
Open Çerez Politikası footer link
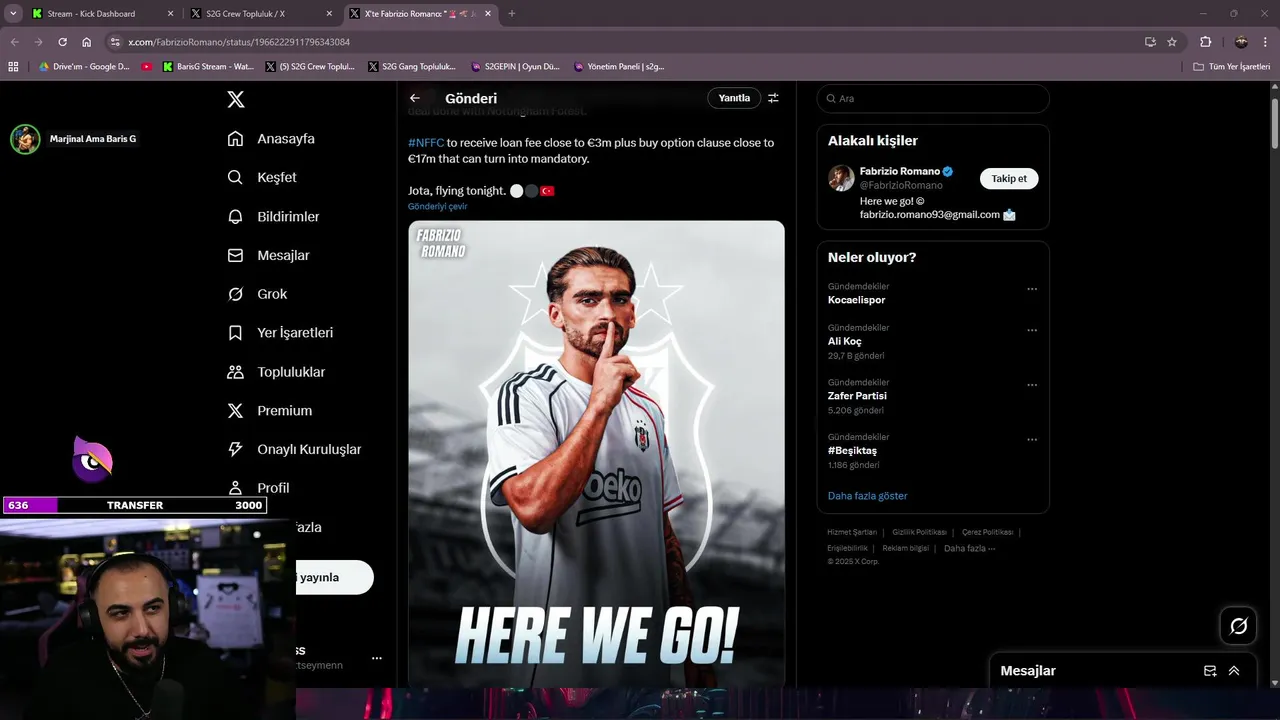click(x=987, y=532)
